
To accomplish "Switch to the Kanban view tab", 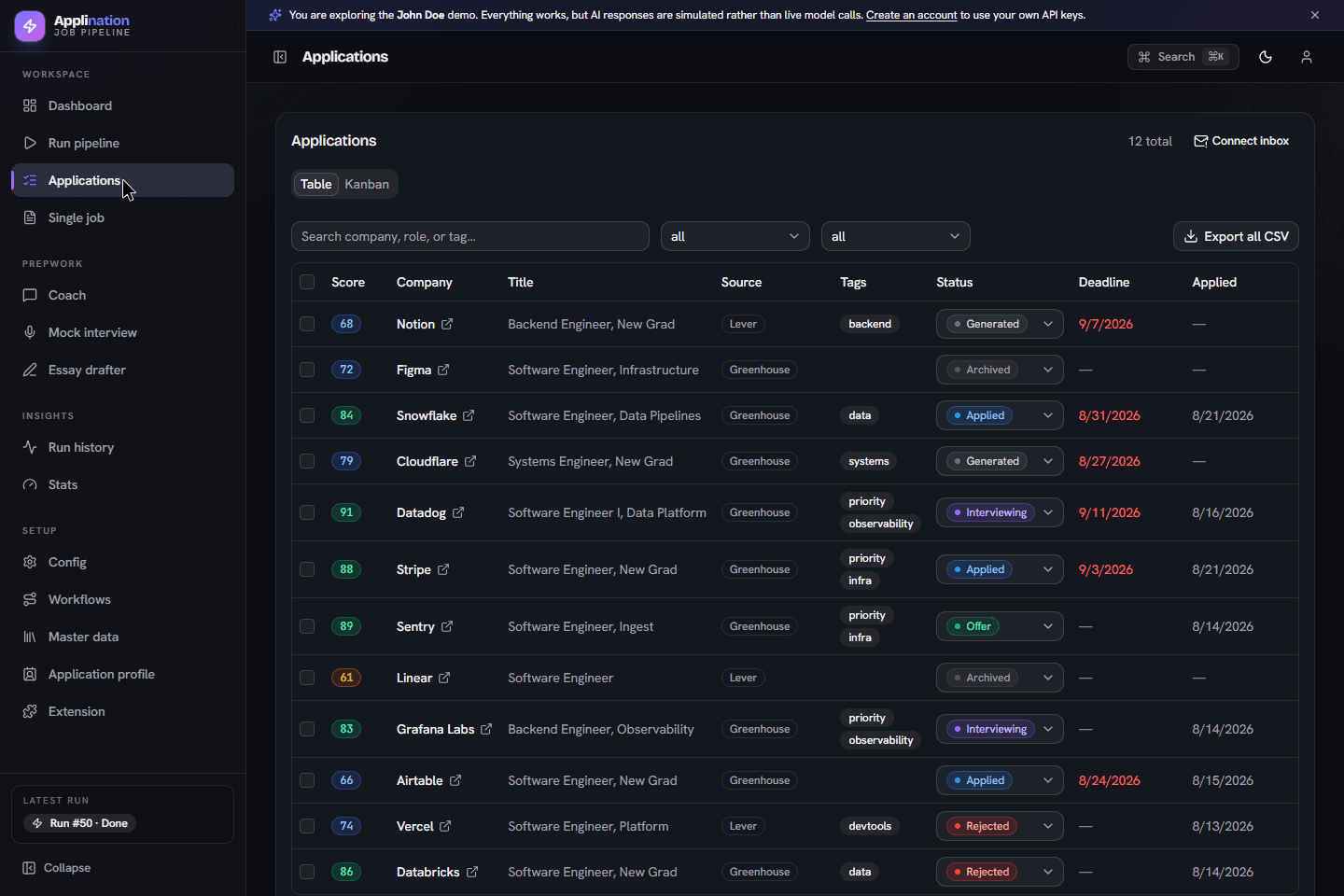I will (367, 184).
